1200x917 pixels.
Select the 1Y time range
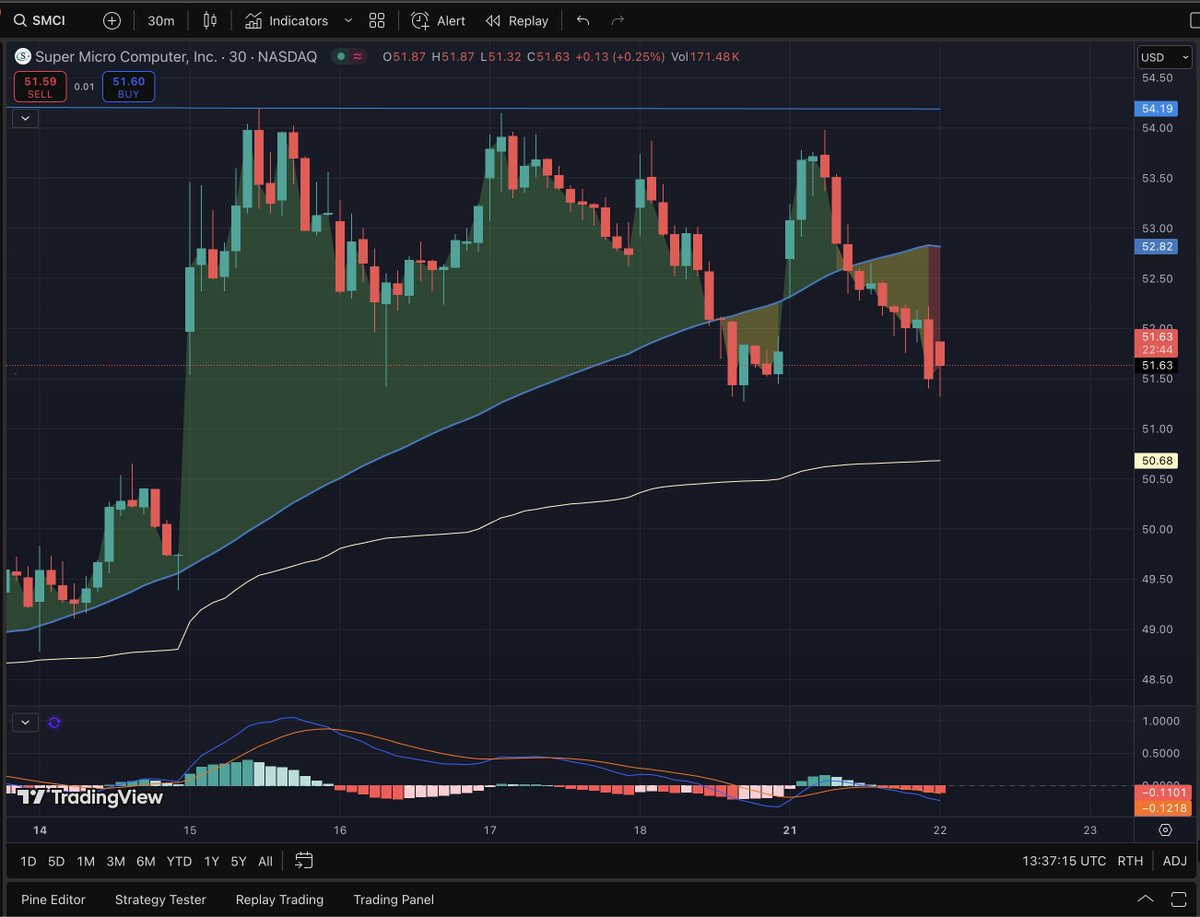tap(211, 860)
